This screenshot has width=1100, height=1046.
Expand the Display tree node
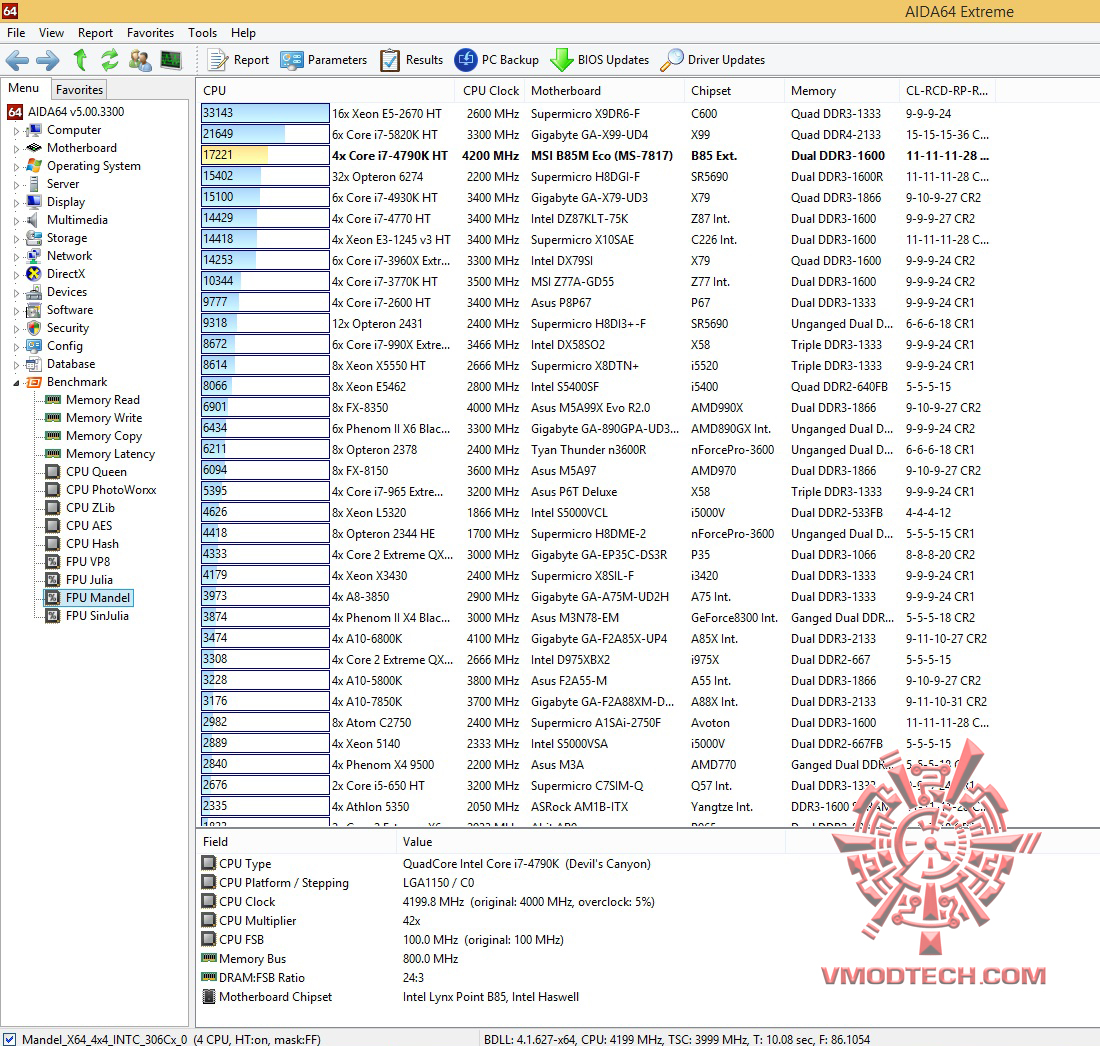coord(16,203)
